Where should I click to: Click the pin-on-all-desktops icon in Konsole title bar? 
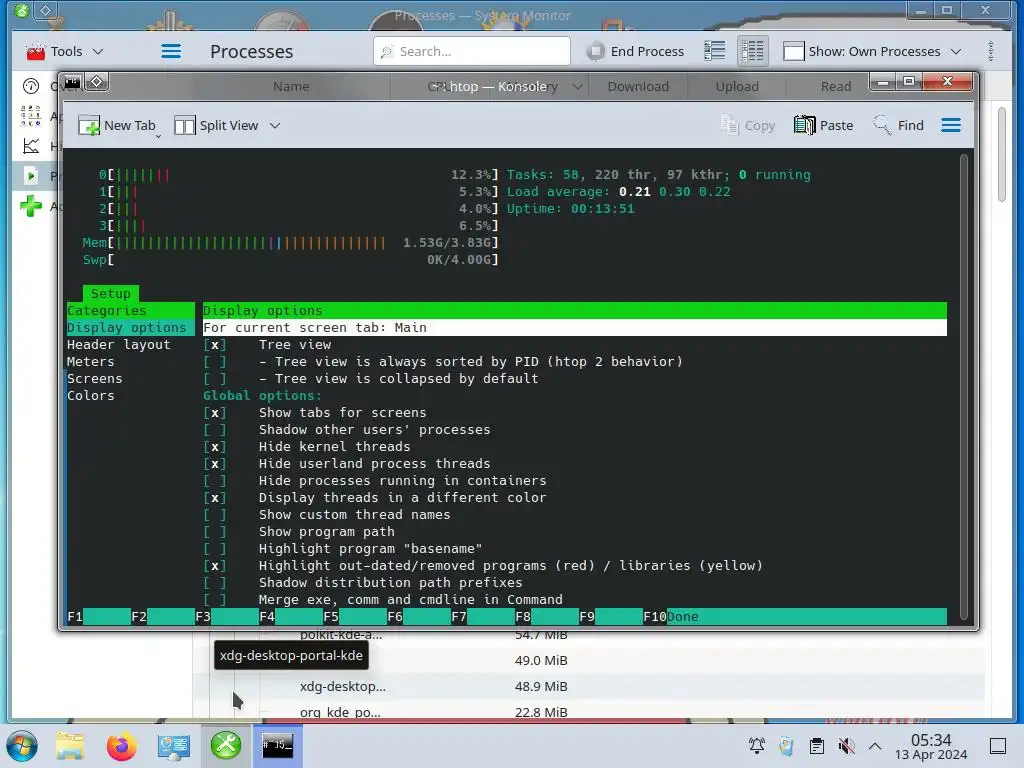[x=97, y=82]
